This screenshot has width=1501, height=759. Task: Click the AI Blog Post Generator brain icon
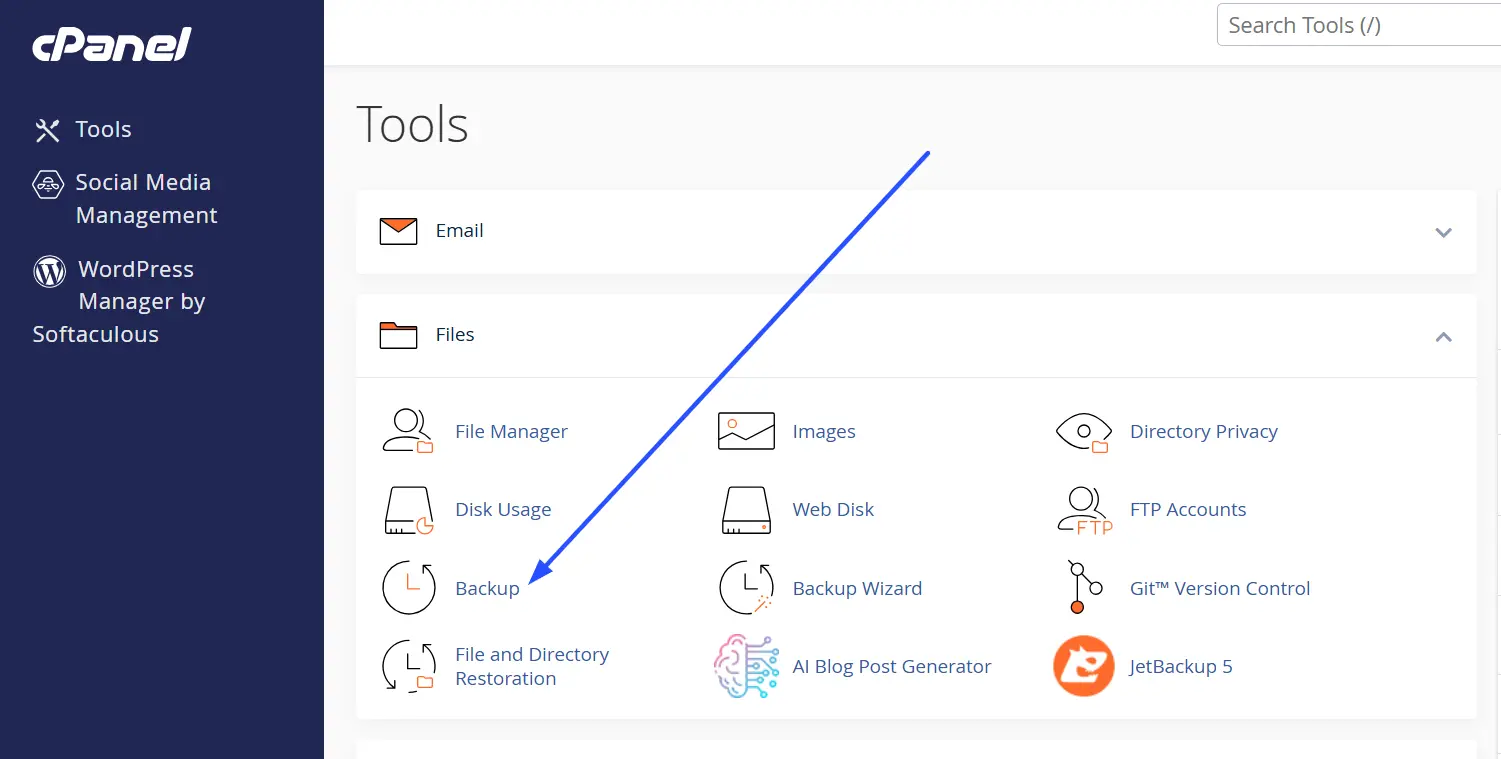click(746, 666)
